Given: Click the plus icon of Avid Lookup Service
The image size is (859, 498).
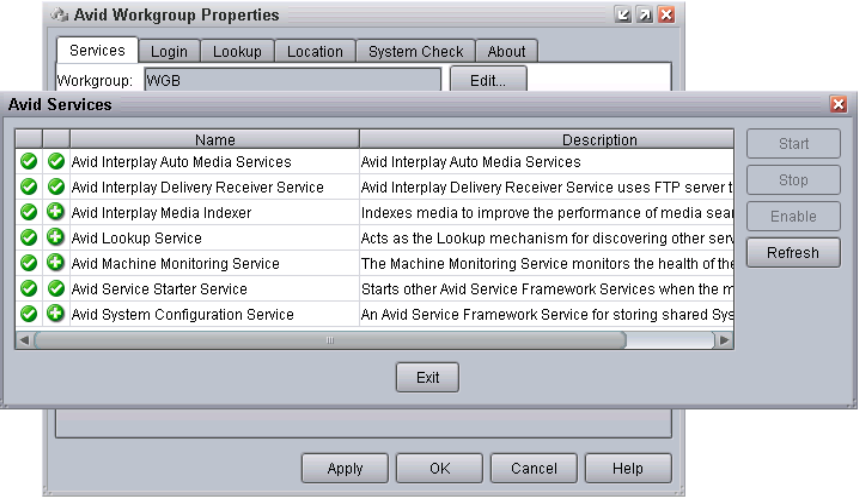Looking at the screenshot, I should point(56,238).
